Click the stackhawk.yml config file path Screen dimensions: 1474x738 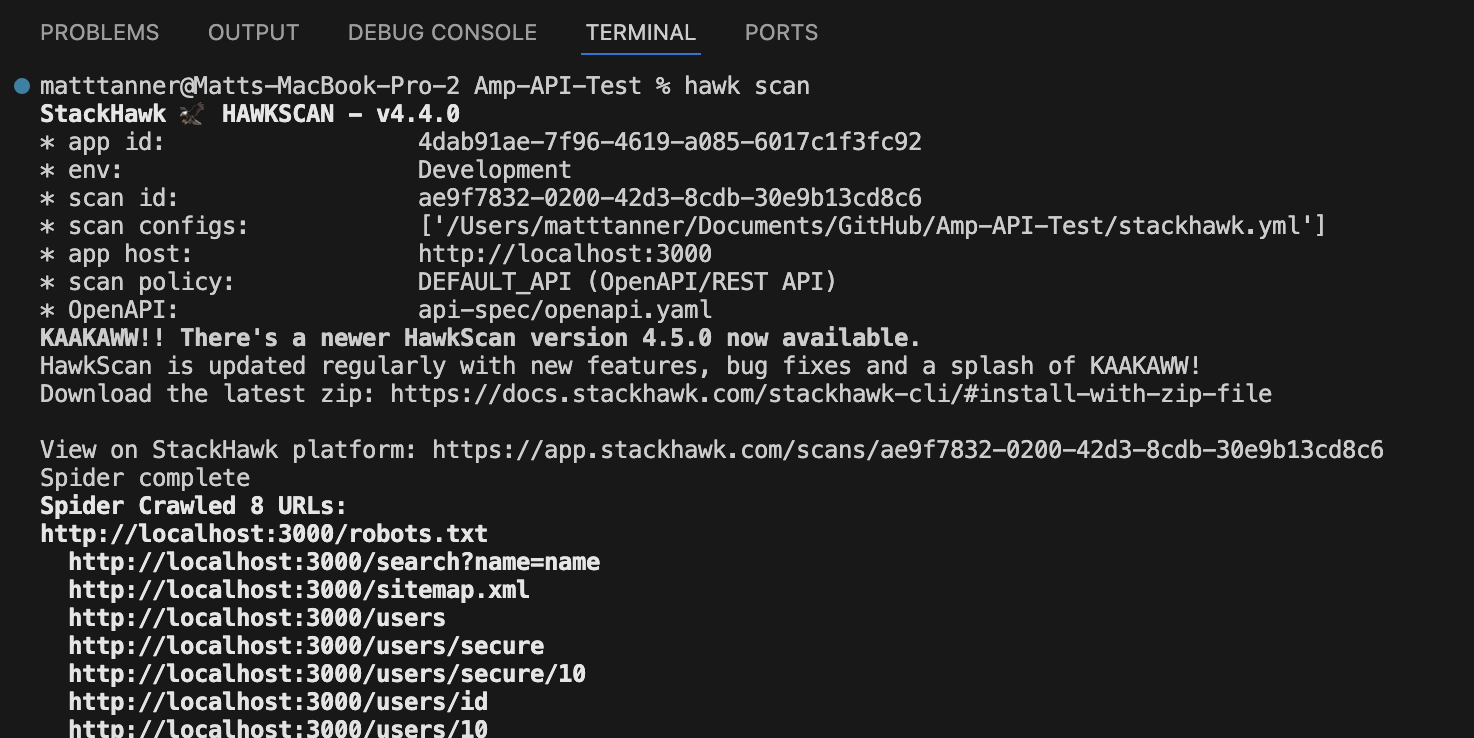(871, 226)
